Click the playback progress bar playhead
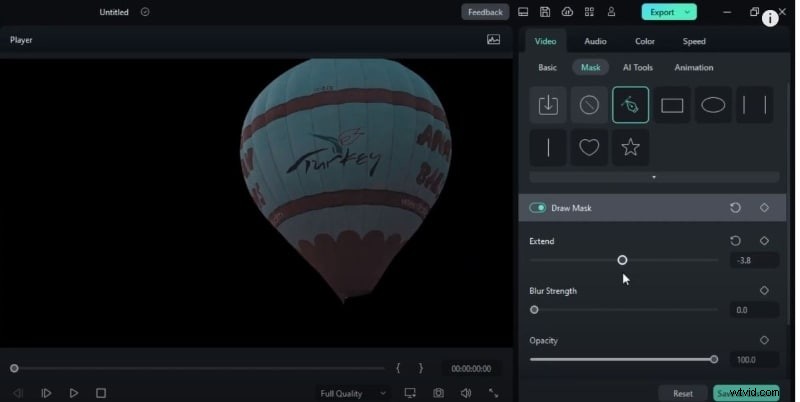The height and width of the screenshot is (402, 800). [x=14, y=368]
